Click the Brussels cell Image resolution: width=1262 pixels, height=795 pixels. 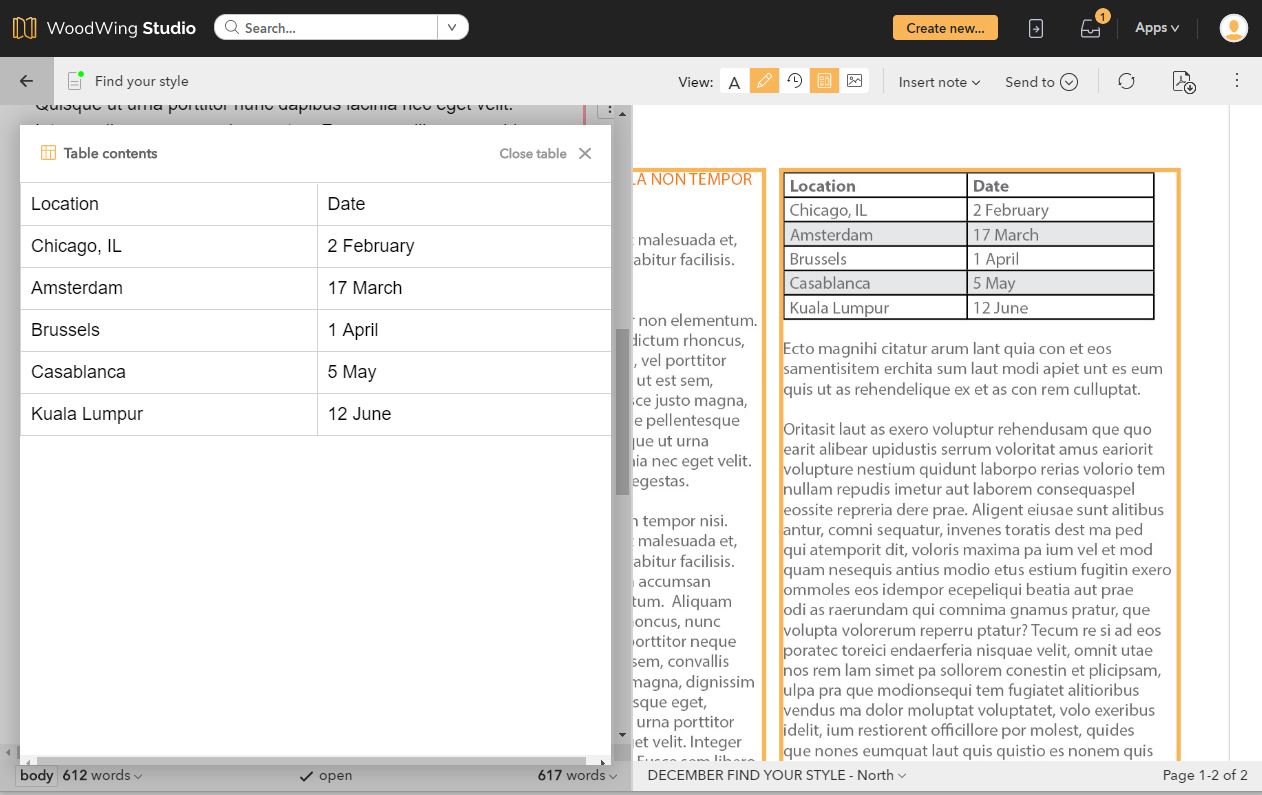(x=169, y=330)
